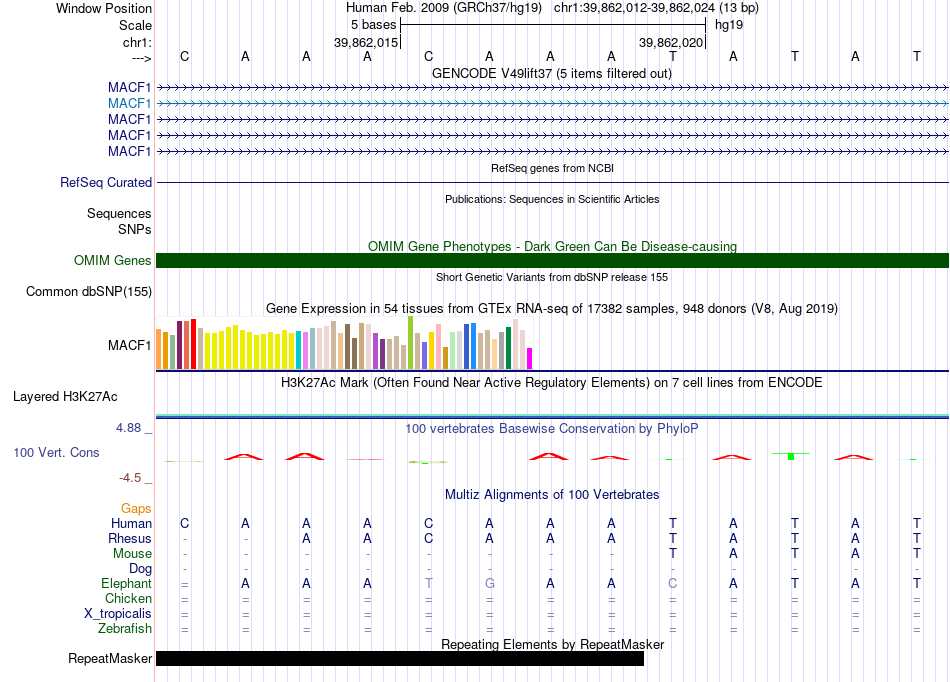Click the orange Gaps label
950x682 pixels.
pyautogui.click(x=136, y=509)
